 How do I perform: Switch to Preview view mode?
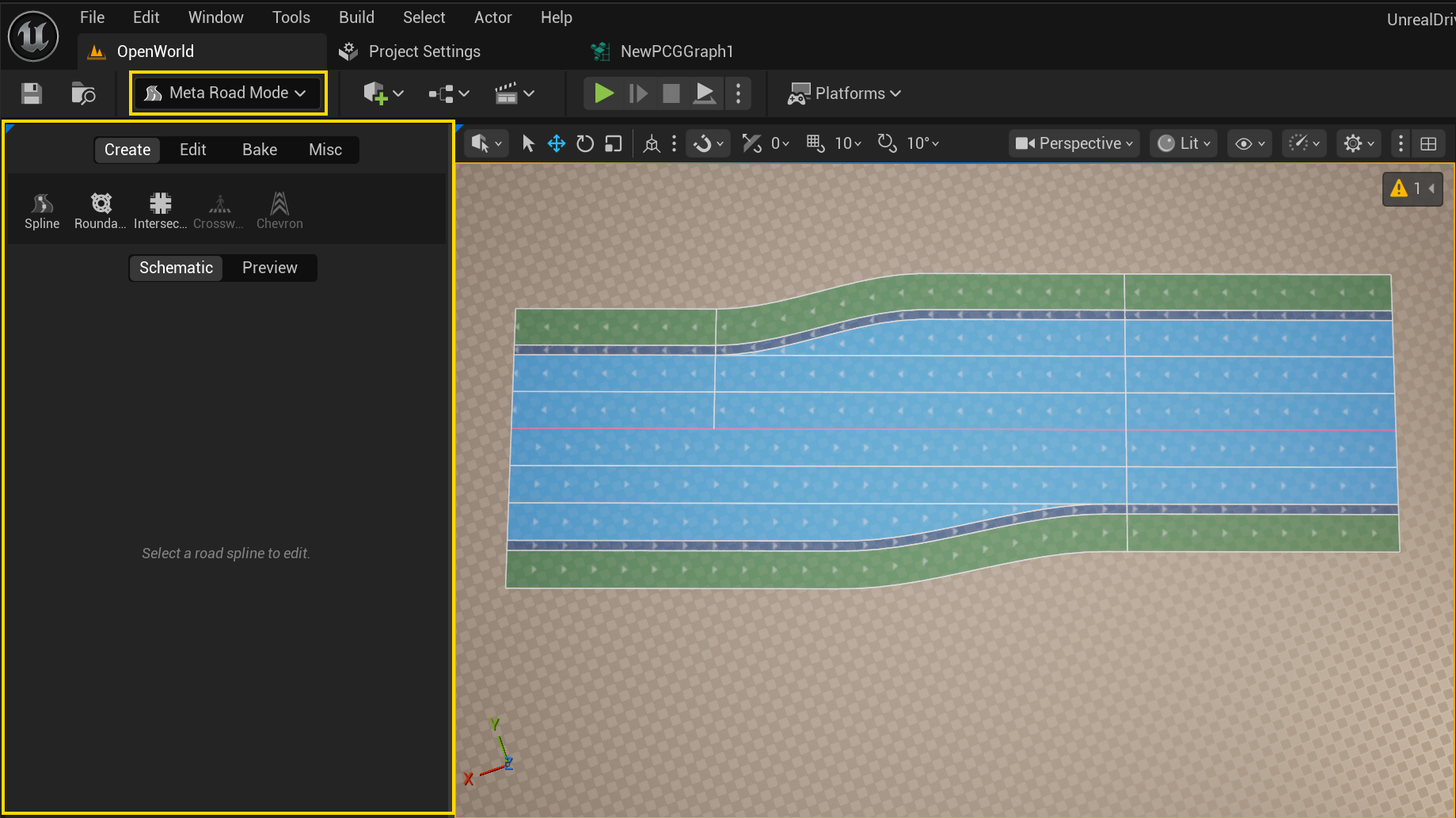tap(270, 268)
